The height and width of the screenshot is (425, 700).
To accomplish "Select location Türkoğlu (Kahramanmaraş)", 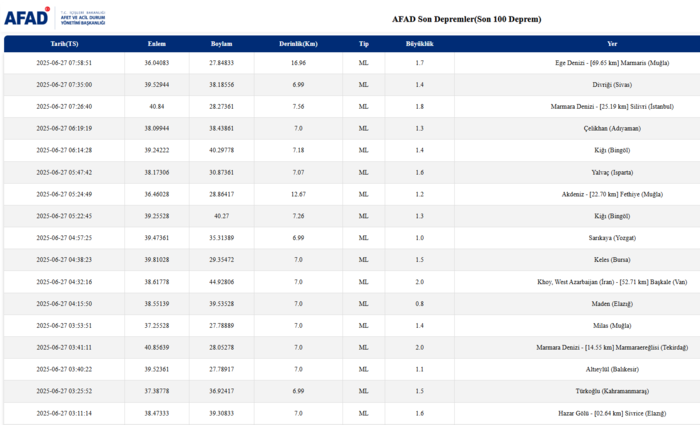I will pyautogui.click(x=612, y=392).
